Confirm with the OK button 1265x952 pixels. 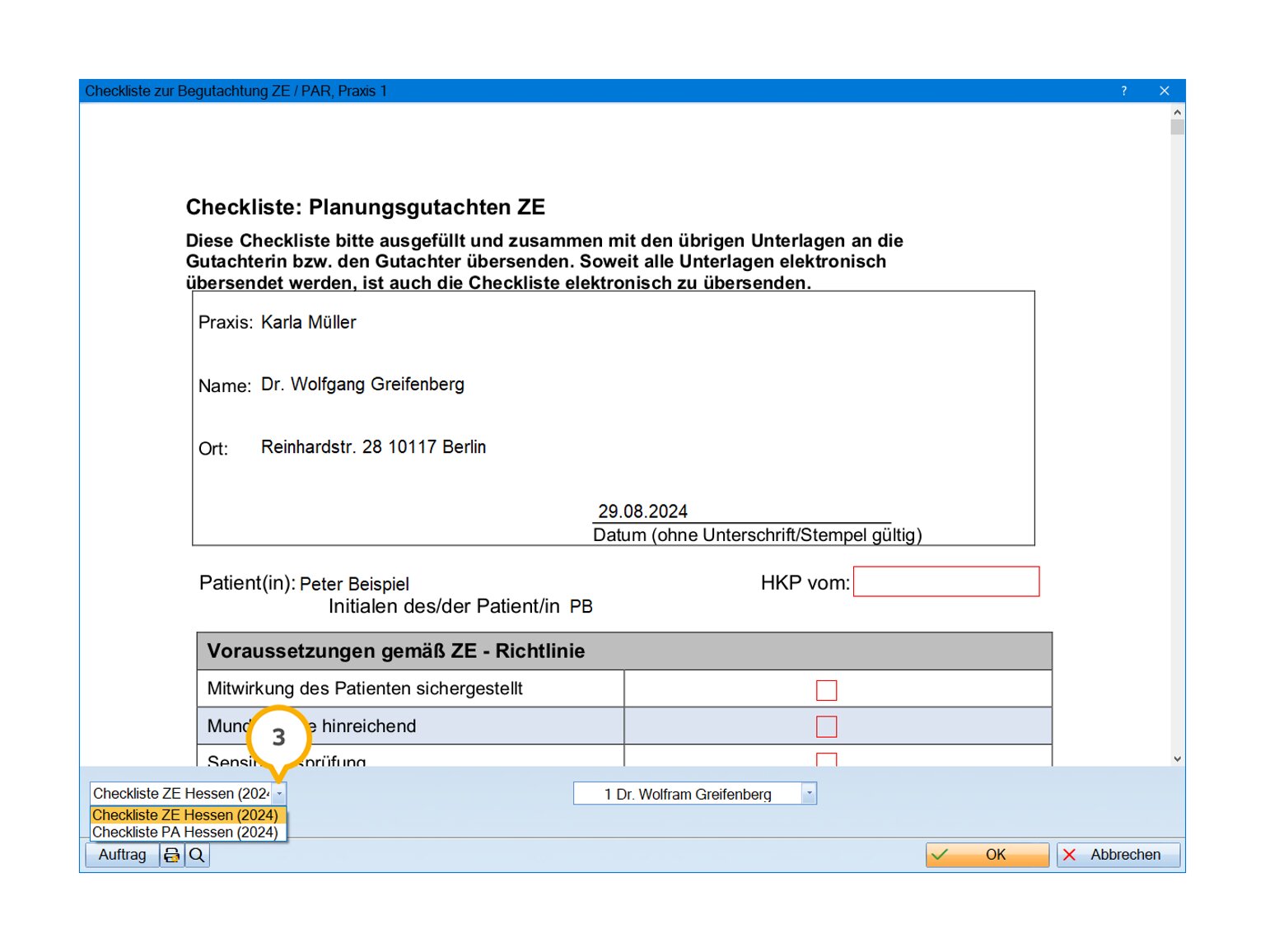coord(987,855)
